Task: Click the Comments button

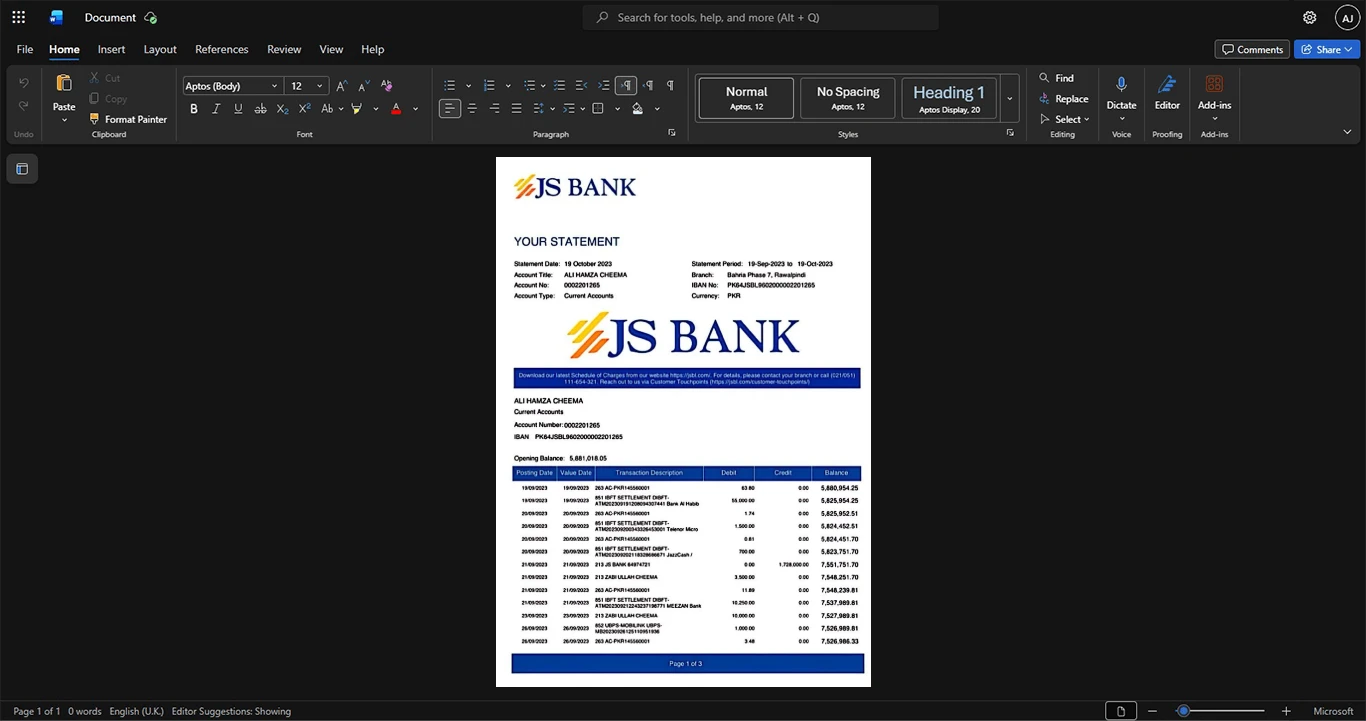Action: pos(1252,49)
